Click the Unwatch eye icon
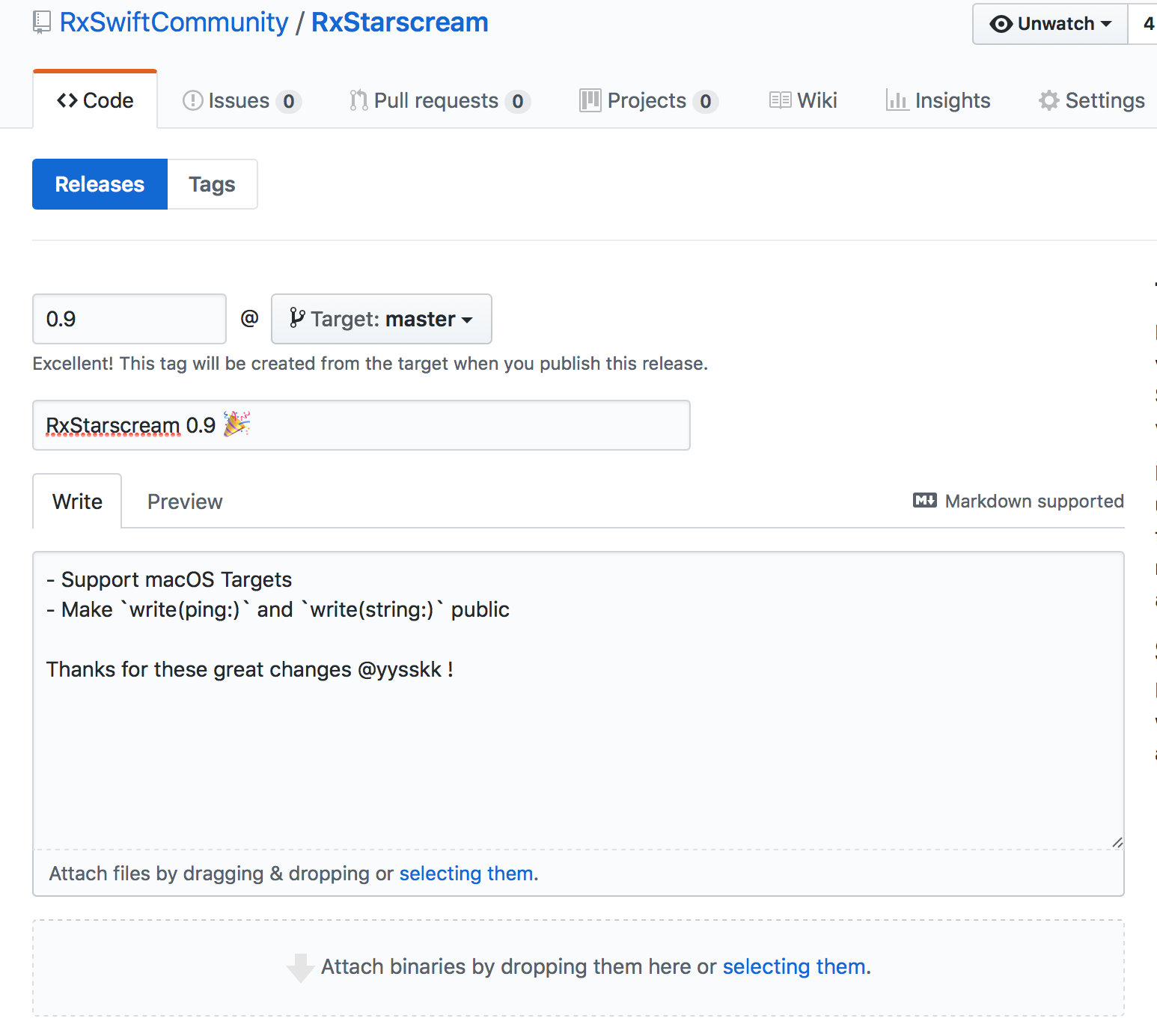1157x1036 pixels. (1001, 24)
